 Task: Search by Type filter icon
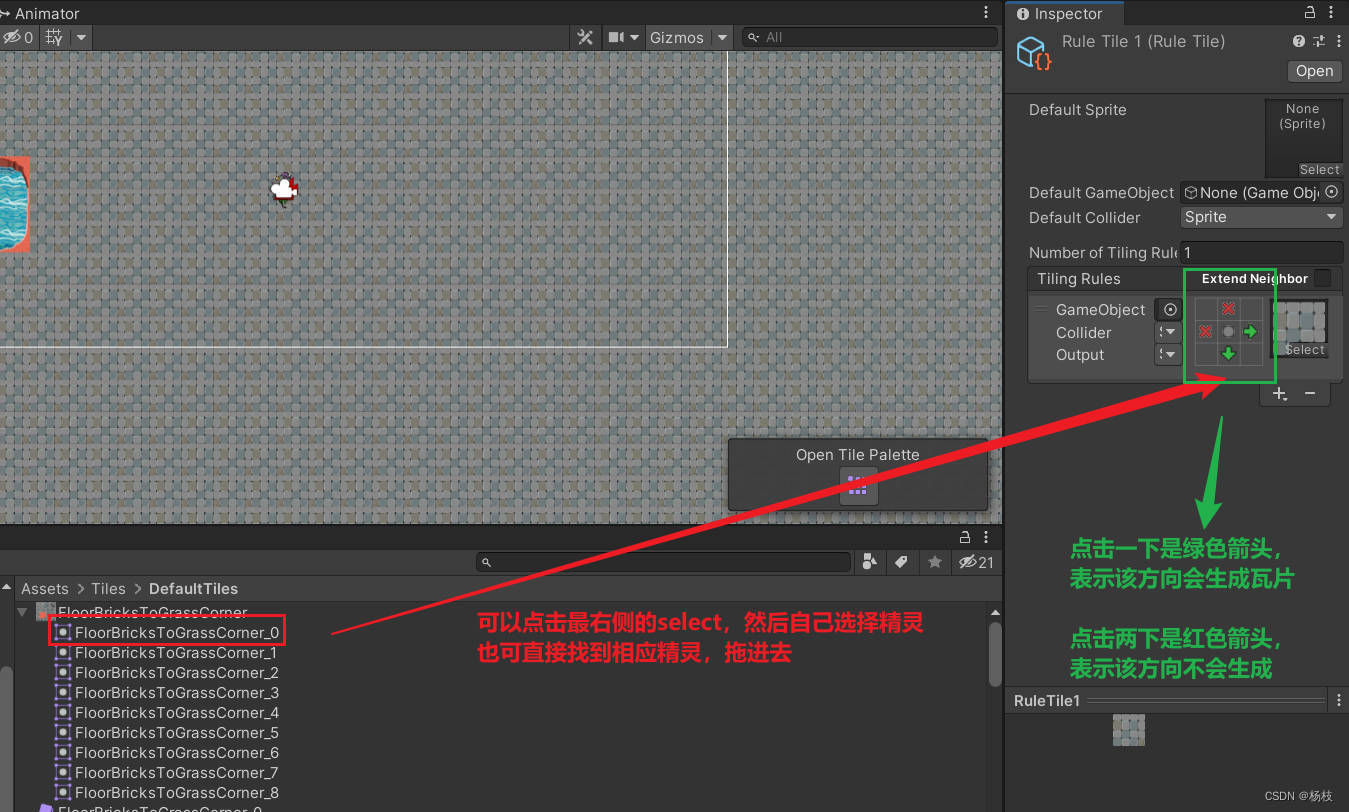871,562
